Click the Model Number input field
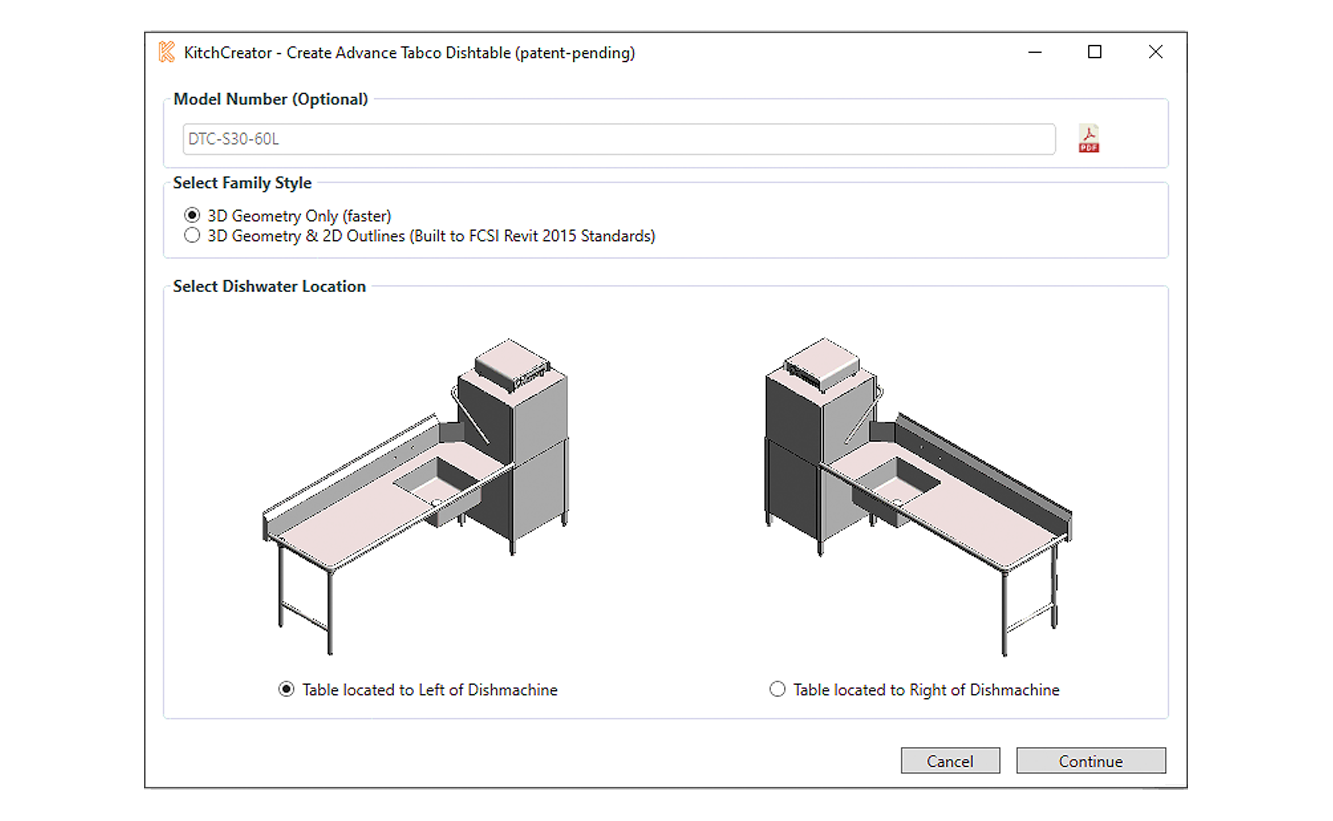 (618, 140)
